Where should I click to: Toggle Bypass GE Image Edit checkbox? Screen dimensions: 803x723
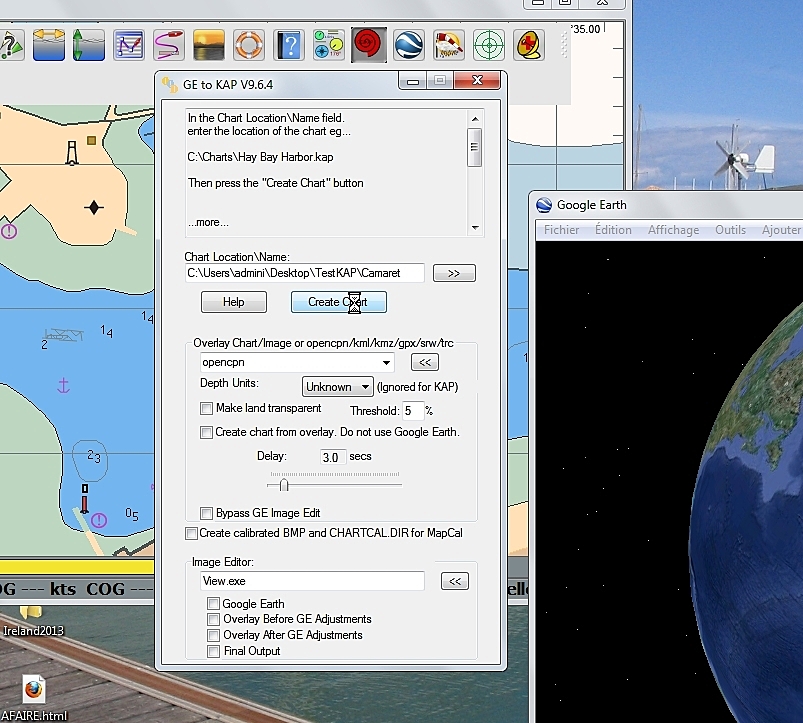[x=206, y=513]
